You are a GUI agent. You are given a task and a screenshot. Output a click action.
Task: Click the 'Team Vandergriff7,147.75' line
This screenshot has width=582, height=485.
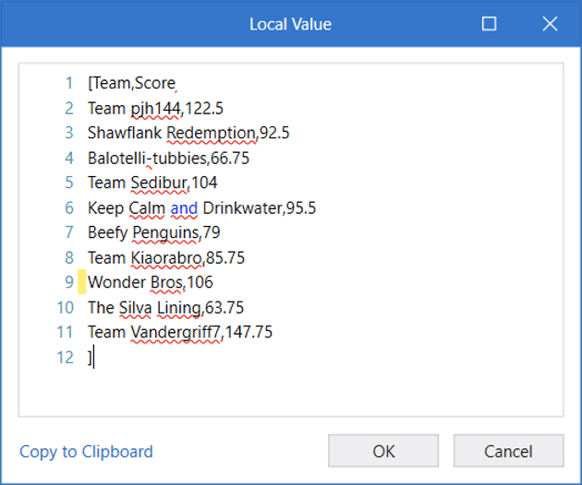point(180,332)
